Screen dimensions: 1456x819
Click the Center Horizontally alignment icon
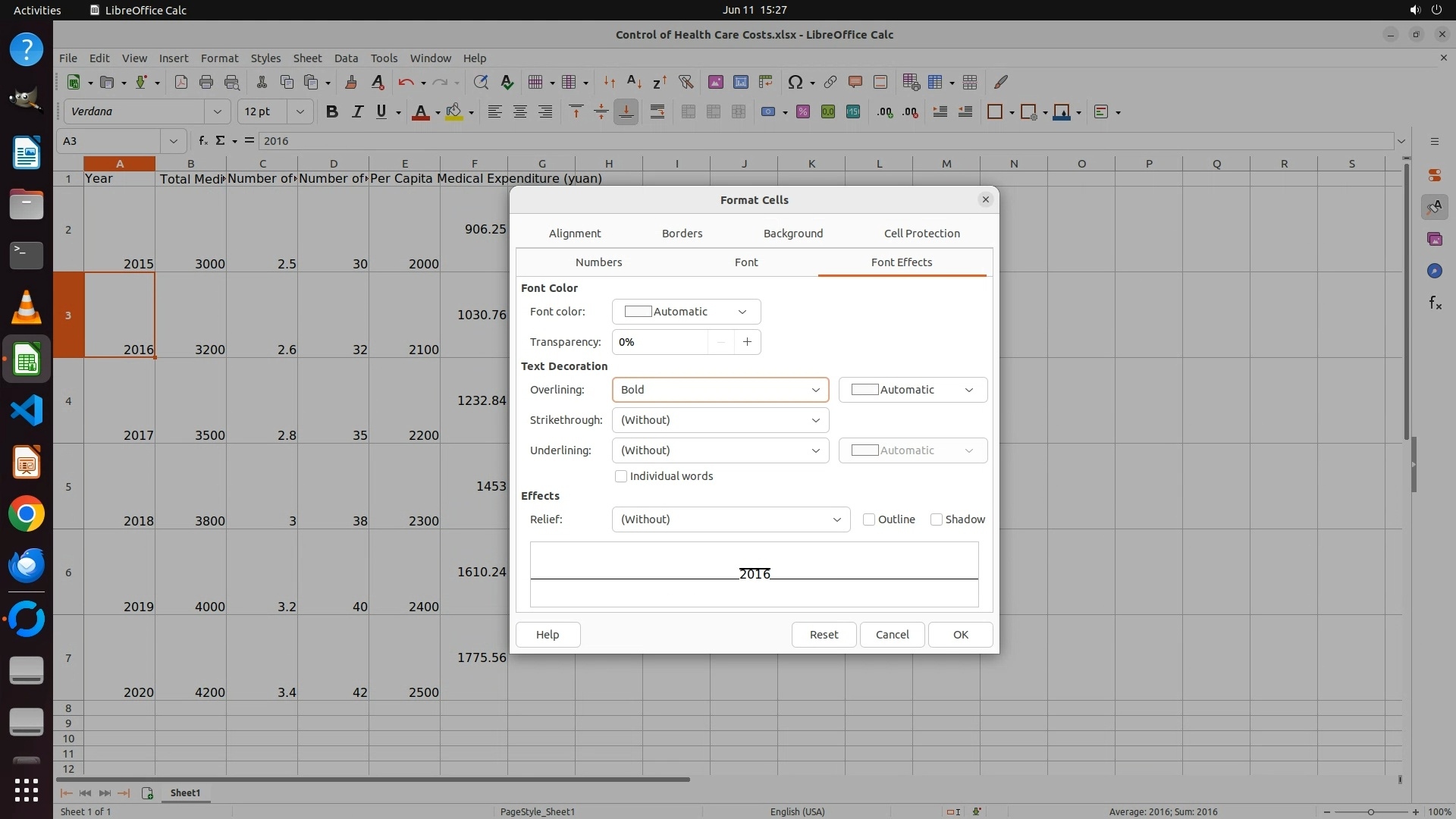click(x=520, y=112)
